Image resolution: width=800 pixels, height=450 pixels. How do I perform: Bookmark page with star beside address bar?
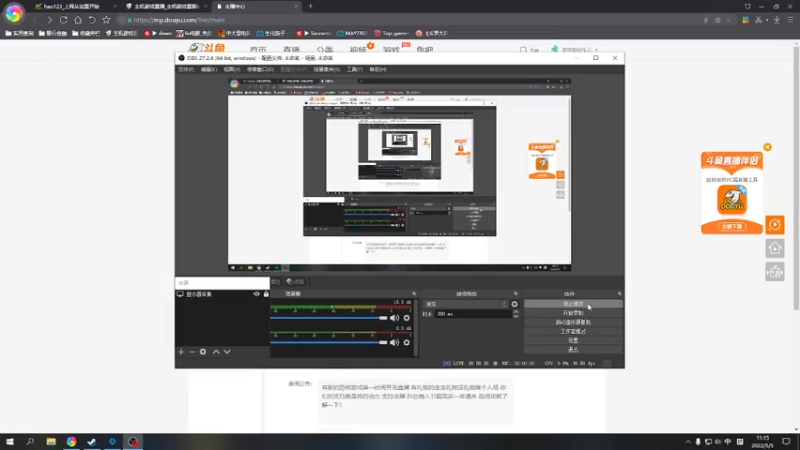coord(106,20)
